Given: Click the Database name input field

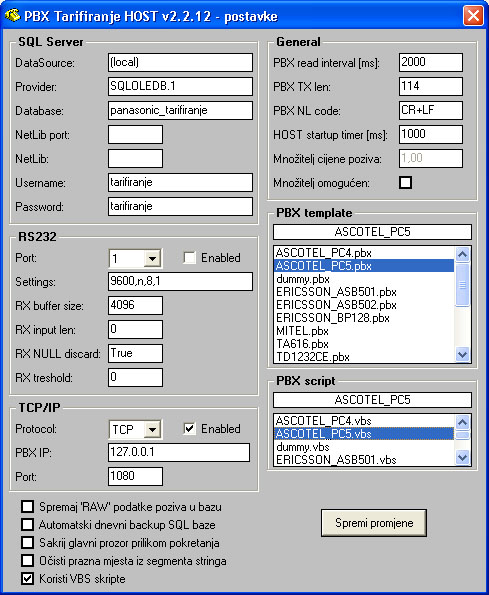Looking at the screenshot, I should pyautogui.click(x=181, y=110).
